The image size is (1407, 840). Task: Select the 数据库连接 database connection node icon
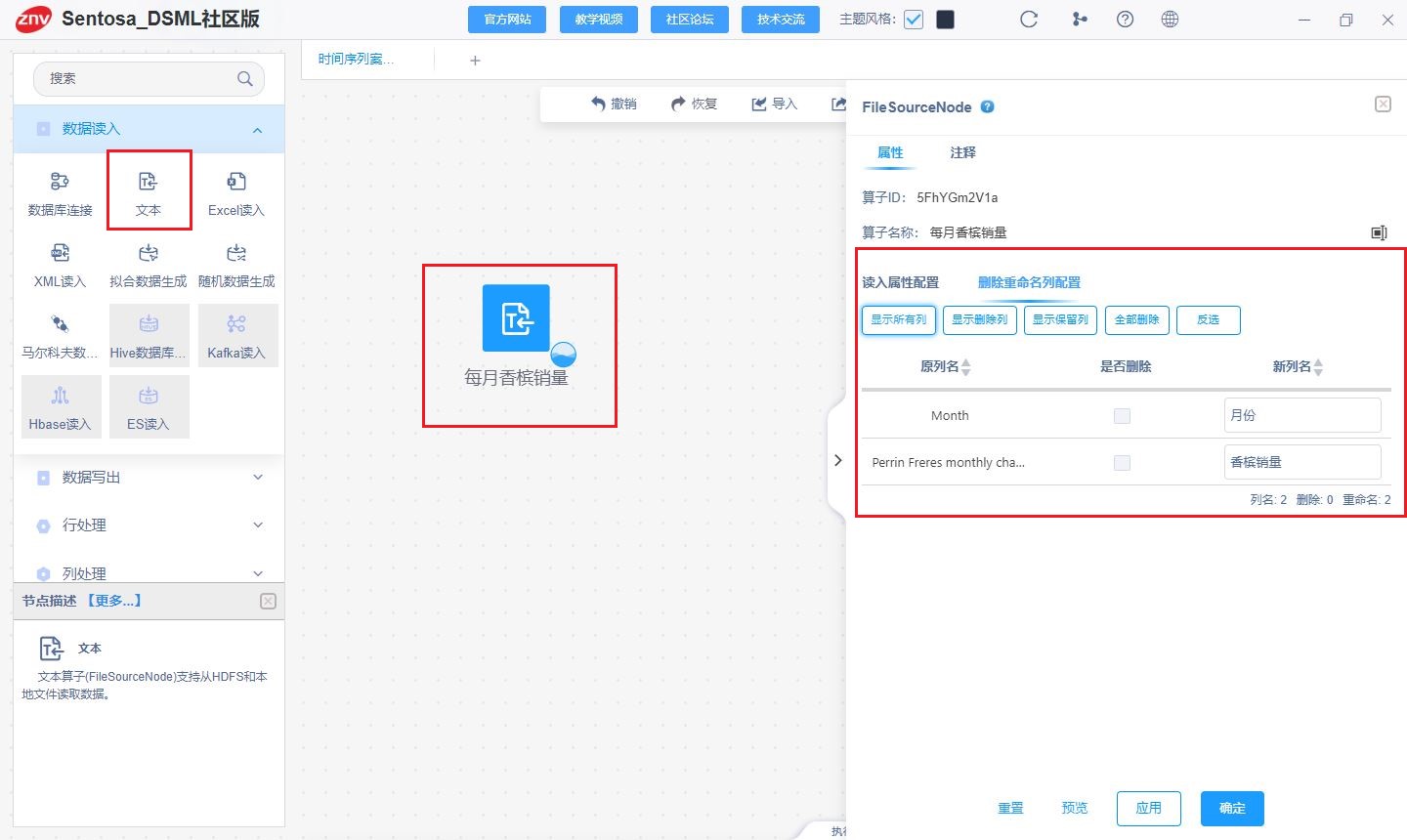[x=60, y=182]
